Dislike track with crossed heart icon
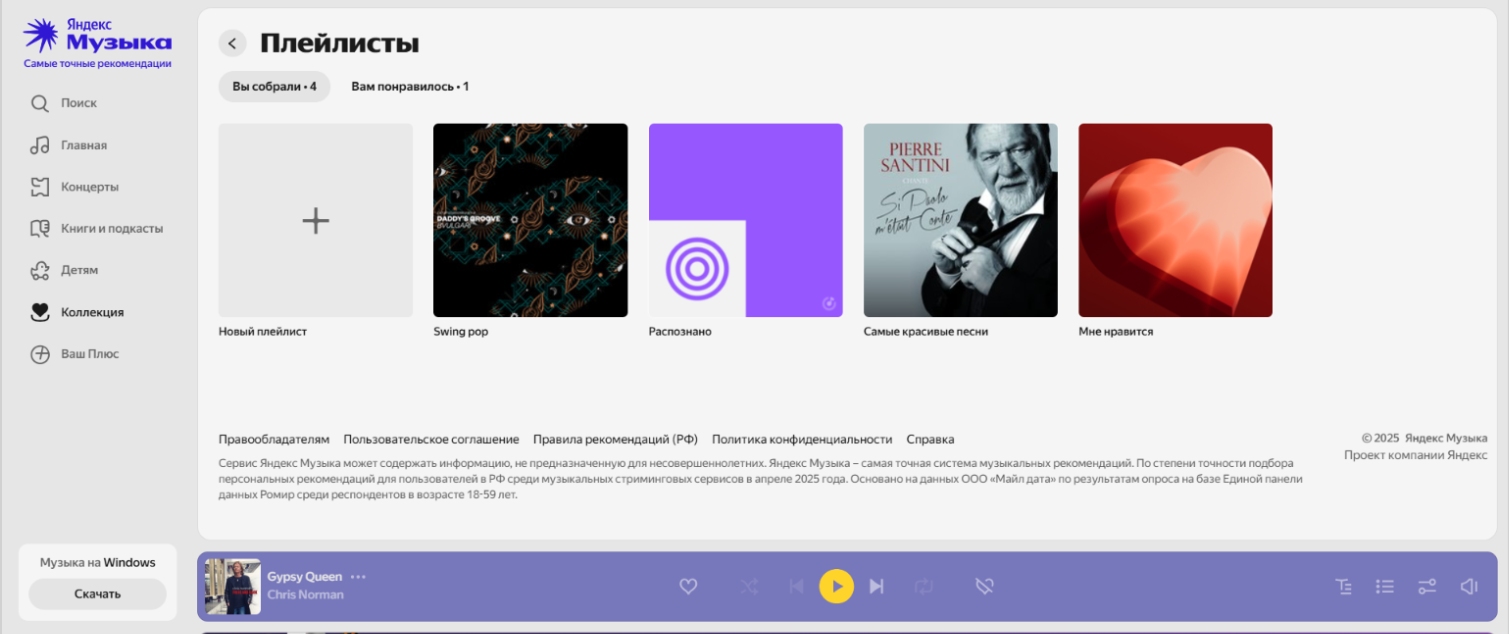This screenshot has width=1509, height=634. (x=984, y=587)
